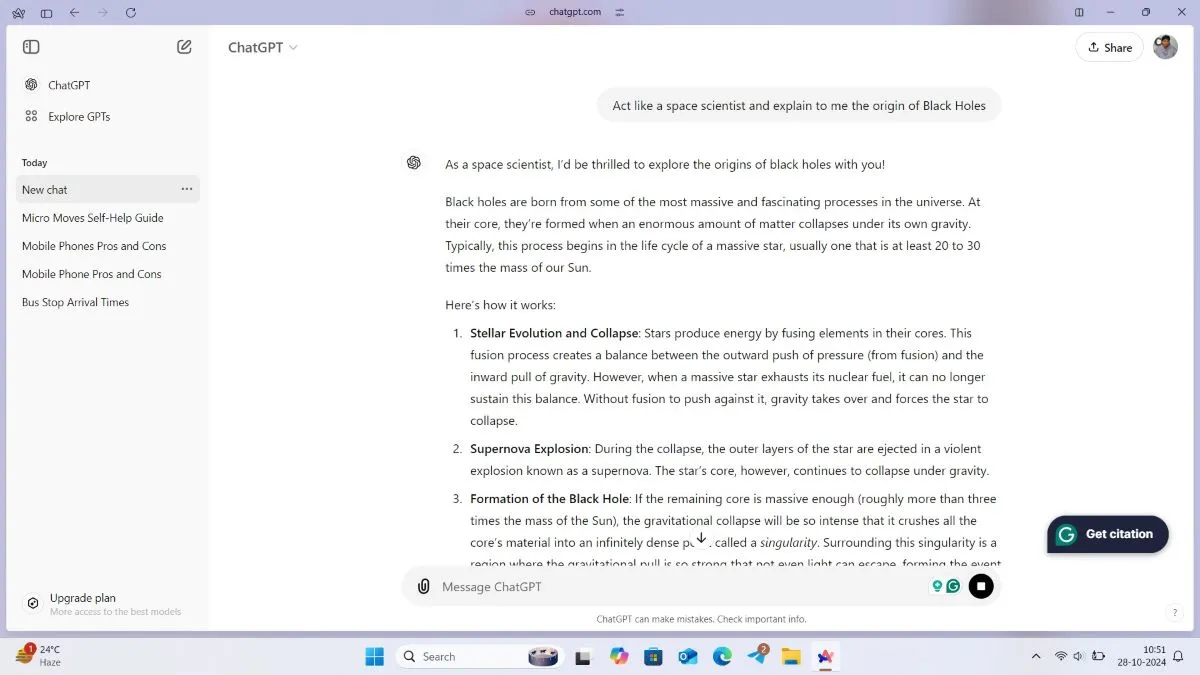Open the notifications bell

point(1178,656)
